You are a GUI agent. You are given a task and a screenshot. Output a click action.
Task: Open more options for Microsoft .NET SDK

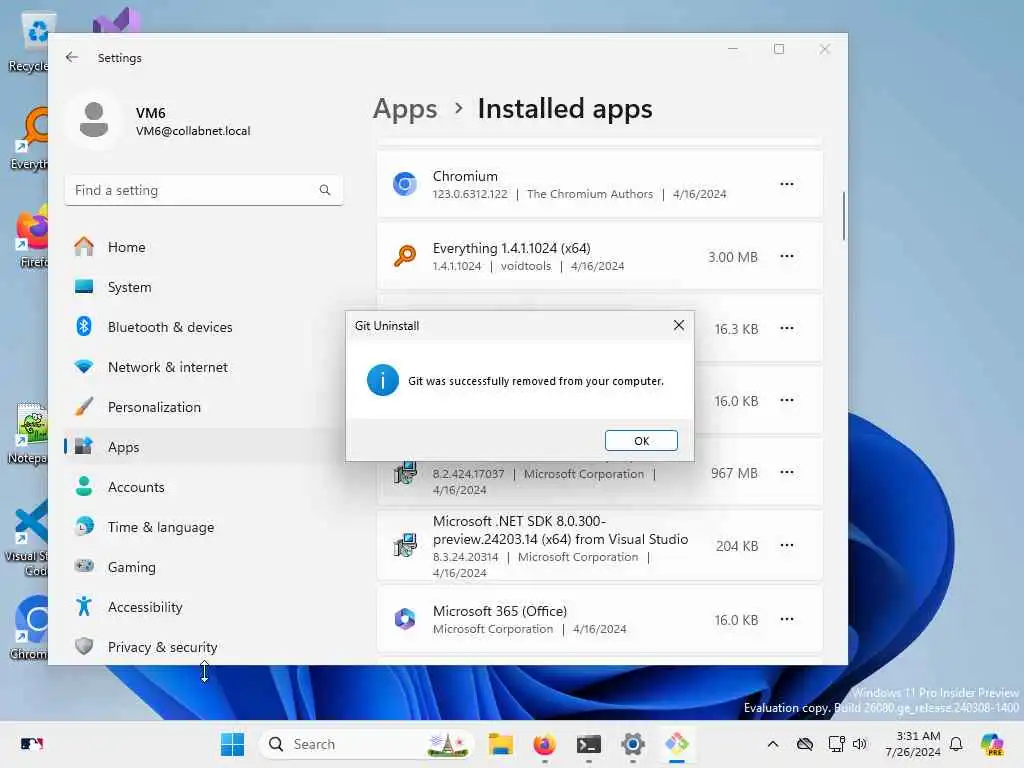tap(787, 545)
